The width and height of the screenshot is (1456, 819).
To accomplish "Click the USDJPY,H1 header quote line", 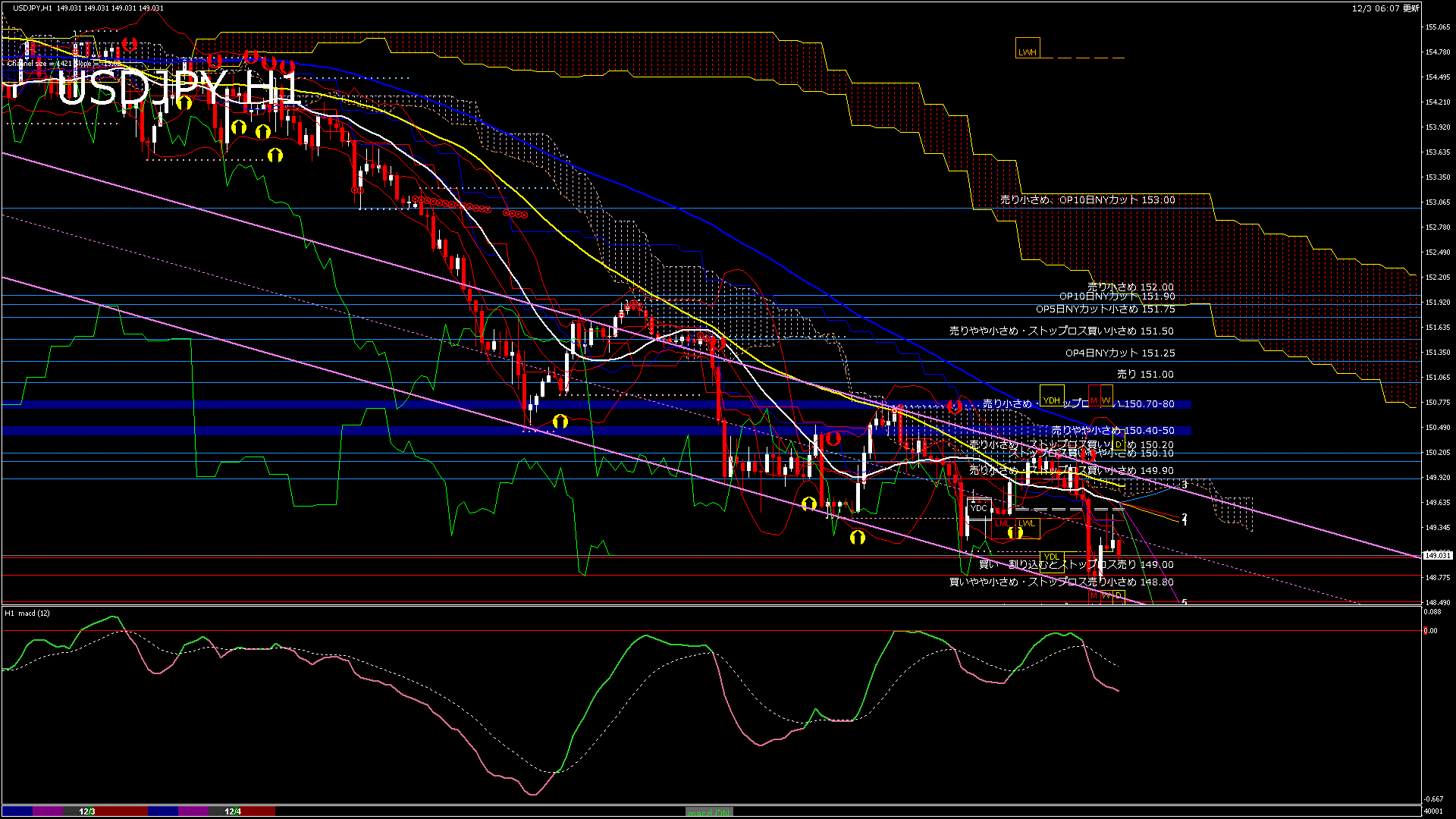I will [x=88, y=8].
